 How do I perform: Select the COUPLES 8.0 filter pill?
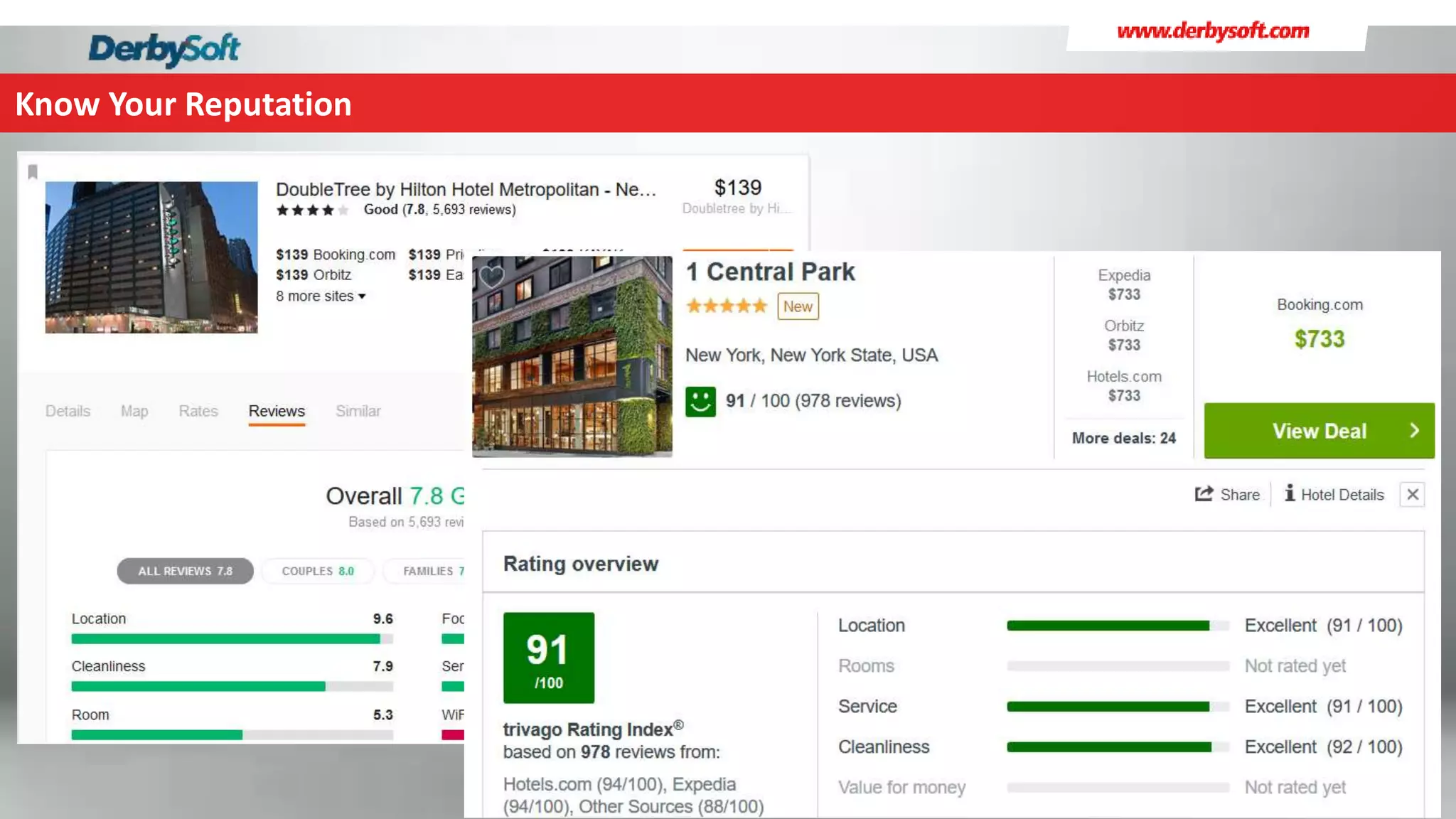point(317,571)
